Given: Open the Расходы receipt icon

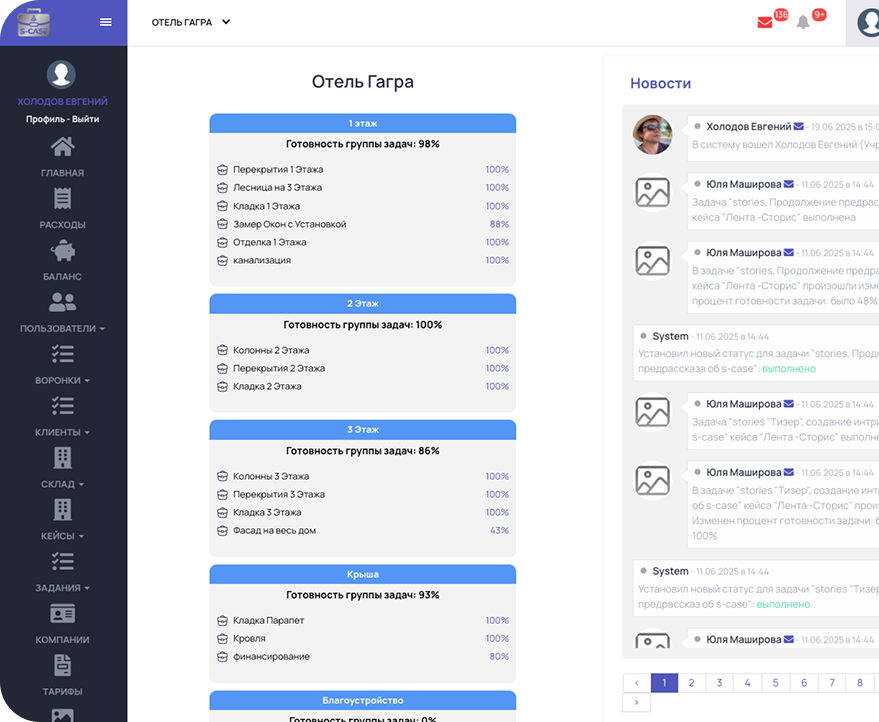Looking at the screenshot, I should [x=62, y=198].
